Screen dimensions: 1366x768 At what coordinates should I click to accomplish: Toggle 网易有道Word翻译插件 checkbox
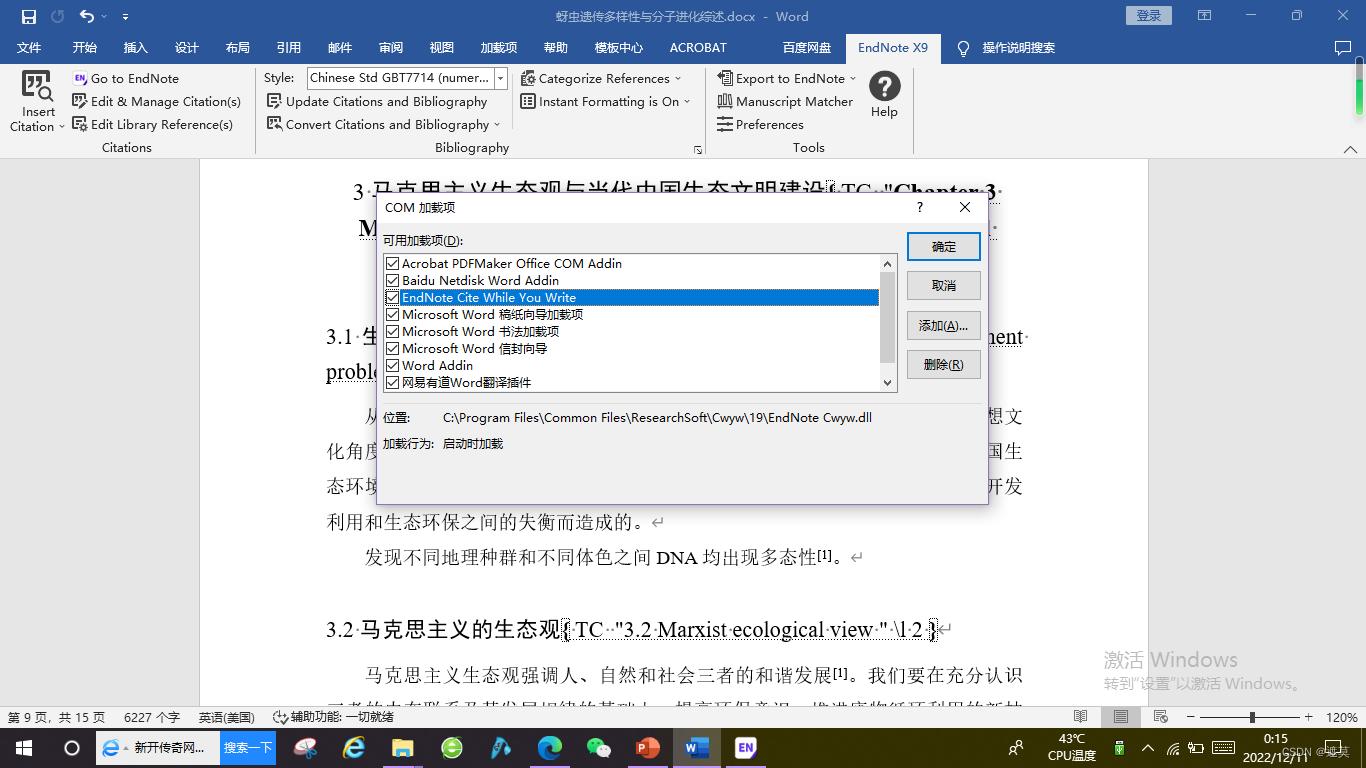pos(393,383)
